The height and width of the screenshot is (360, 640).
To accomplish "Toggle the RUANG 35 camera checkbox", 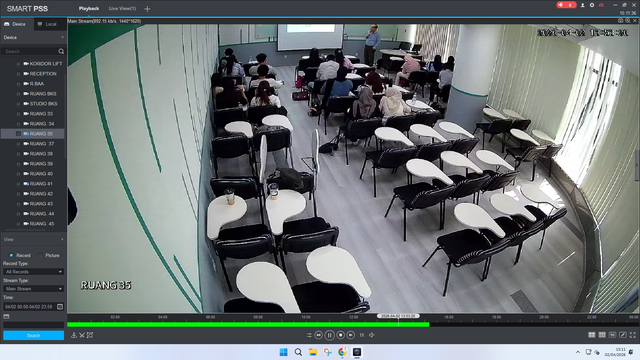I will tap(18, 134).
